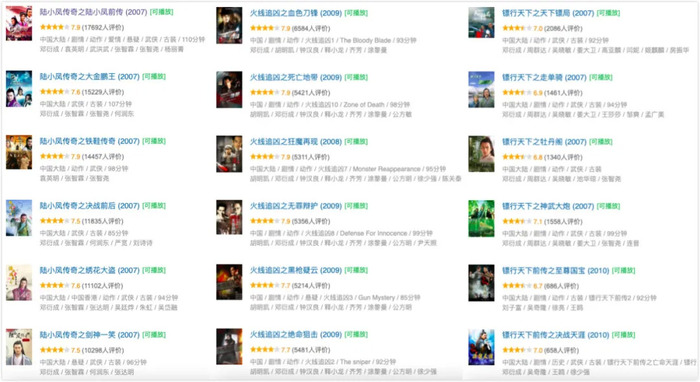Open the 火线追凶之绝命狙击 poster thumbnail
The width and height of the screenshot is (700, 382).
[x=229, y=346]
